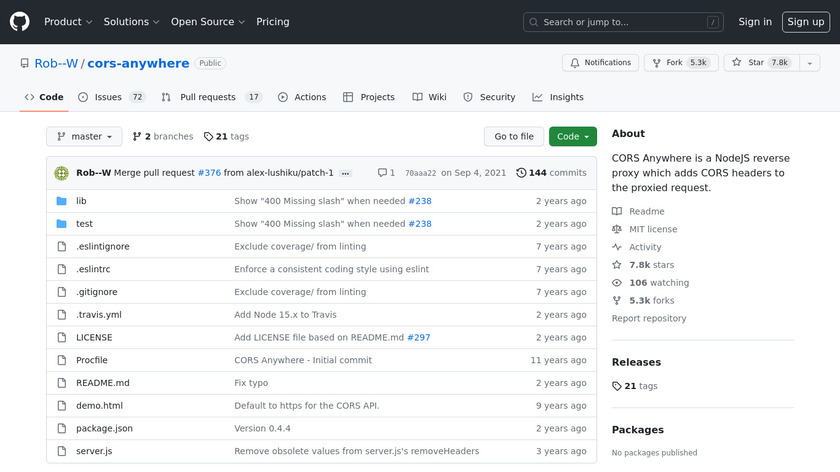Click the repository book icon beside Rob--W
The height and width of the screenshot is (472, 840).
point(25,63)
